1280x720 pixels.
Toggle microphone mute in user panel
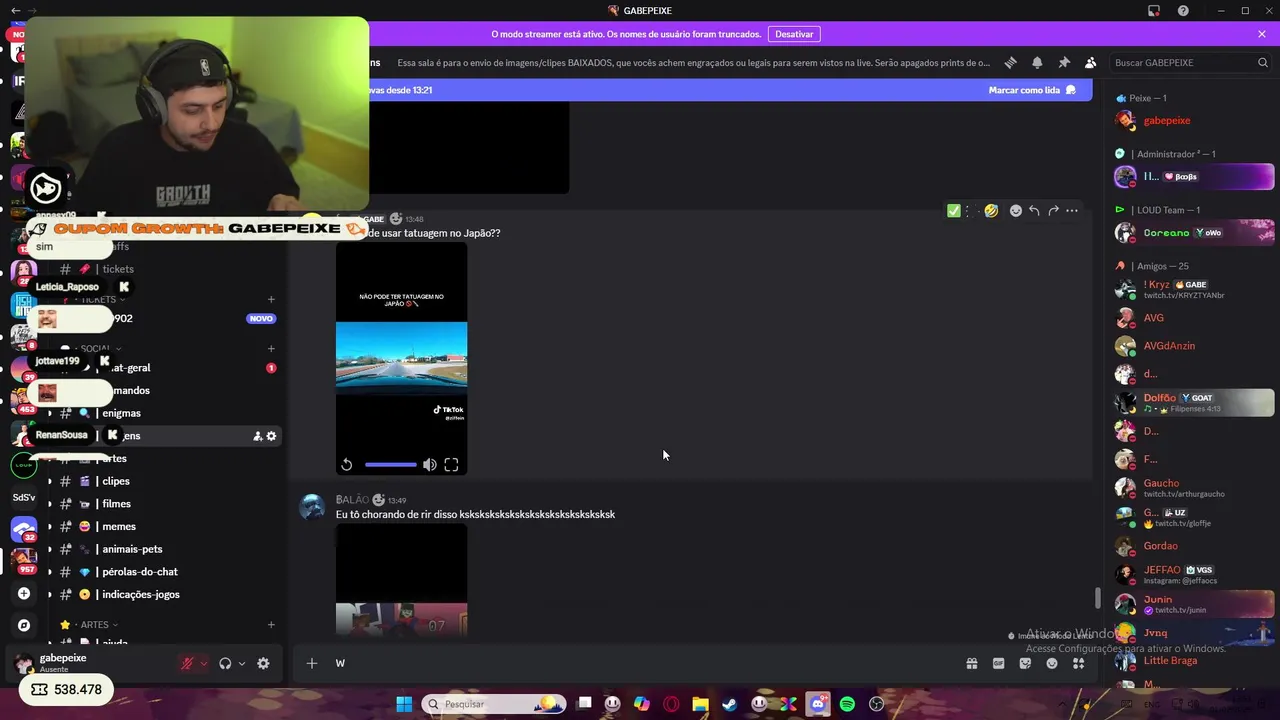186,663
